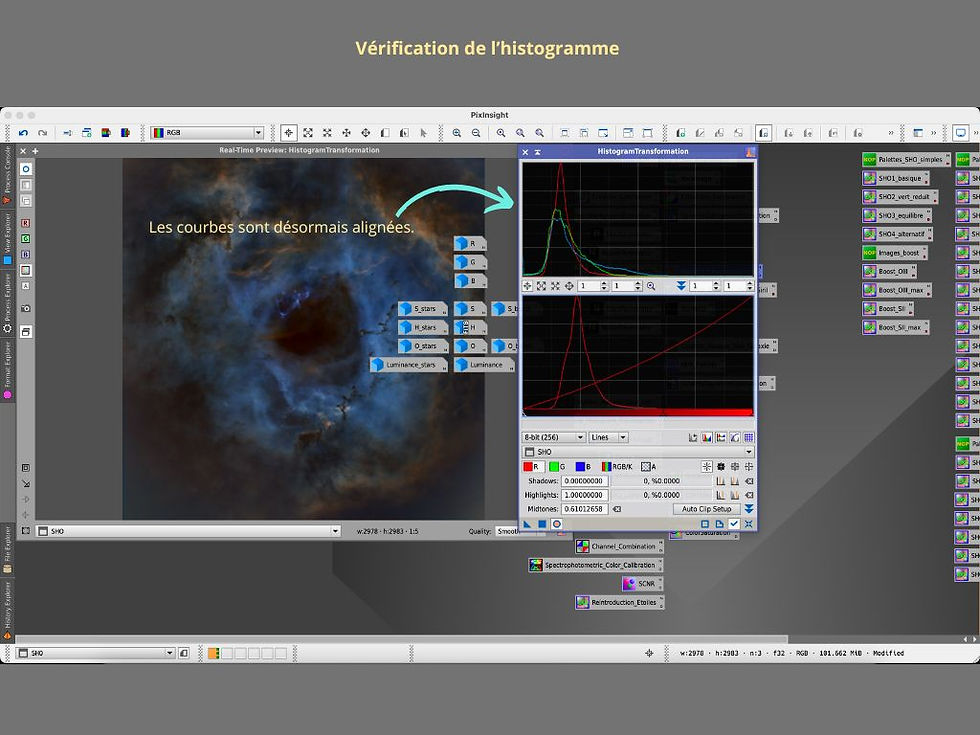Open the Process Explorer side tab
The width and height of the screenshot is (980, 735).
(x=7, y=303)
